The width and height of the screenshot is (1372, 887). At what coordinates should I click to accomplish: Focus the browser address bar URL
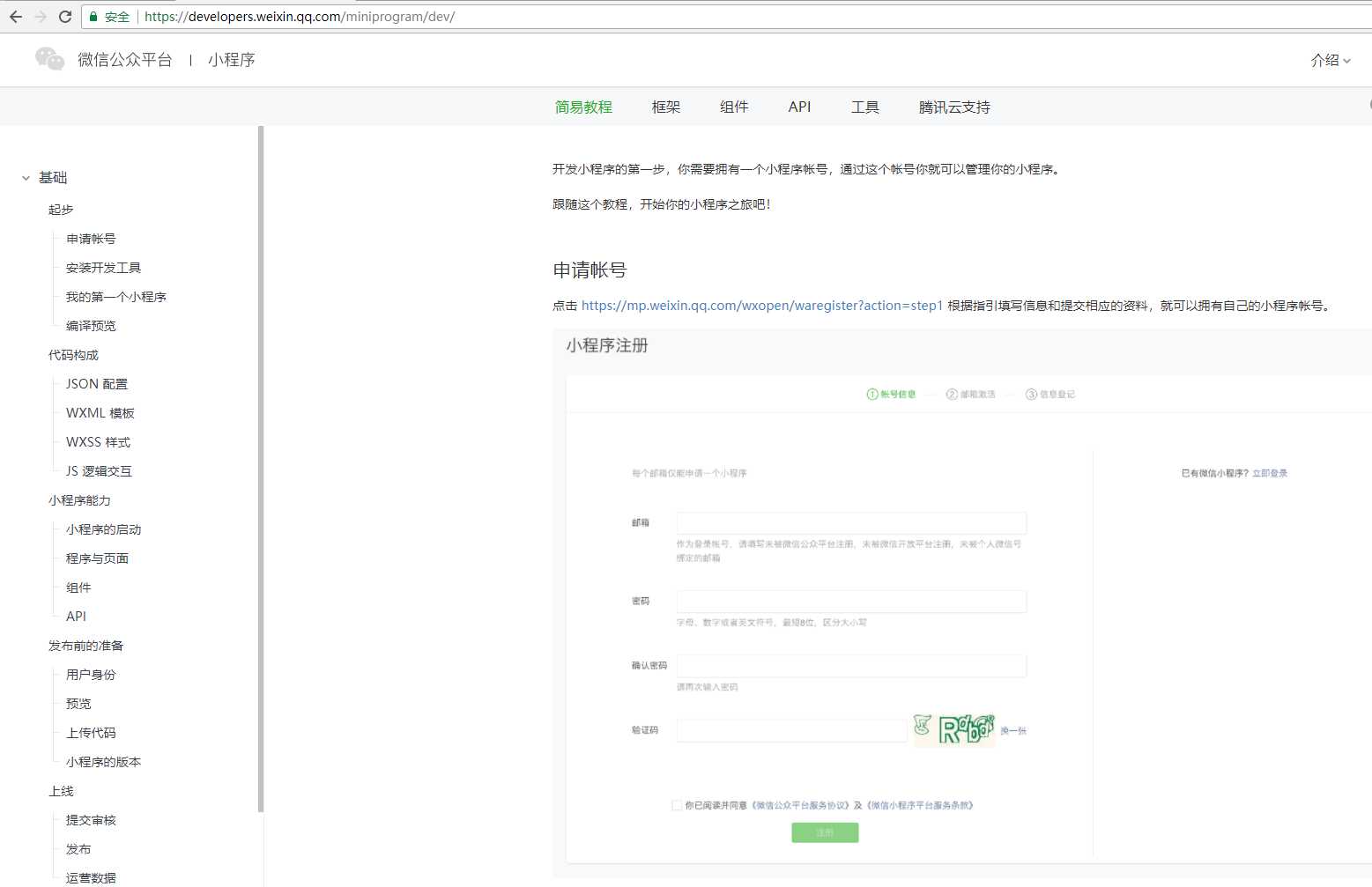click(x=300, y=17)
